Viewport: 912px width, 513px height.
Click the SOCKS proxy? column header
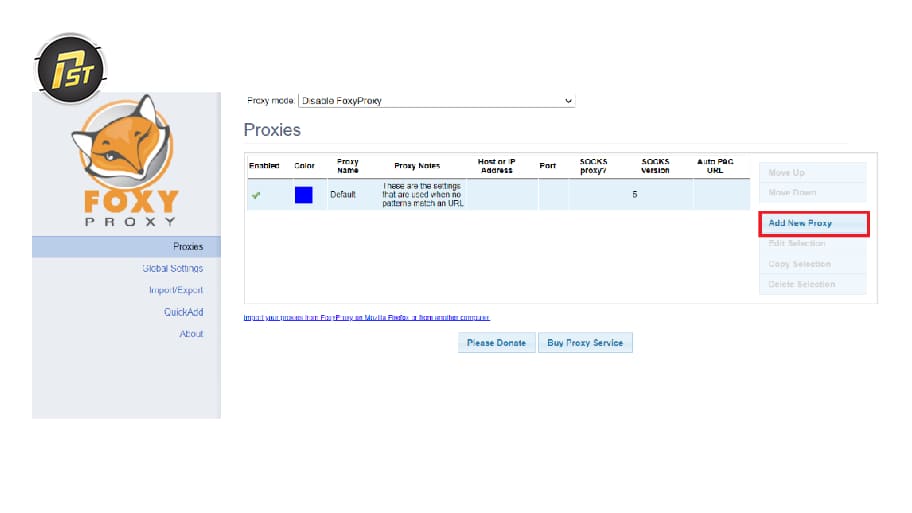point(593,166)
